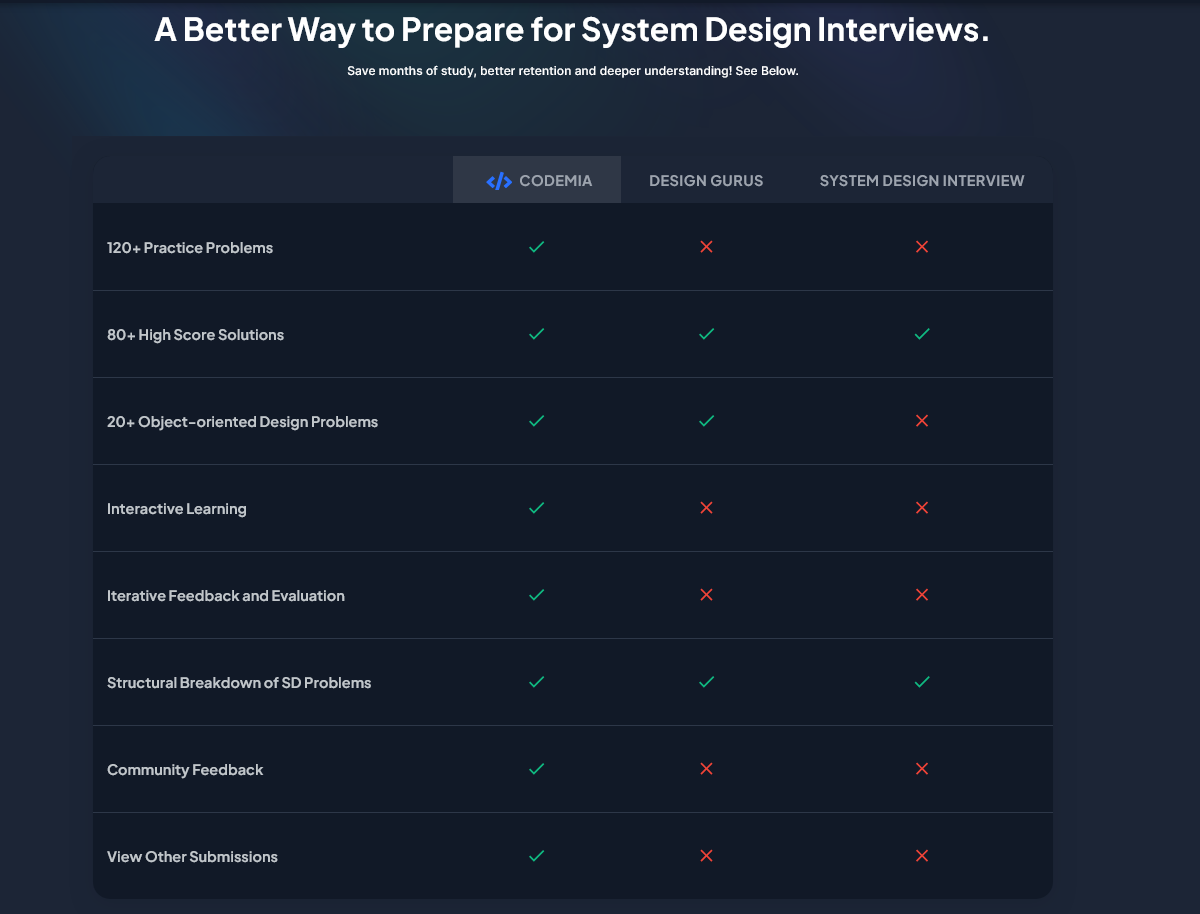Image resolution: width=1200 pixels, height=914 pixels.
Task: Click the red X for System Design Interview on Object-oriented Design Problems
Action: [921, 421]
